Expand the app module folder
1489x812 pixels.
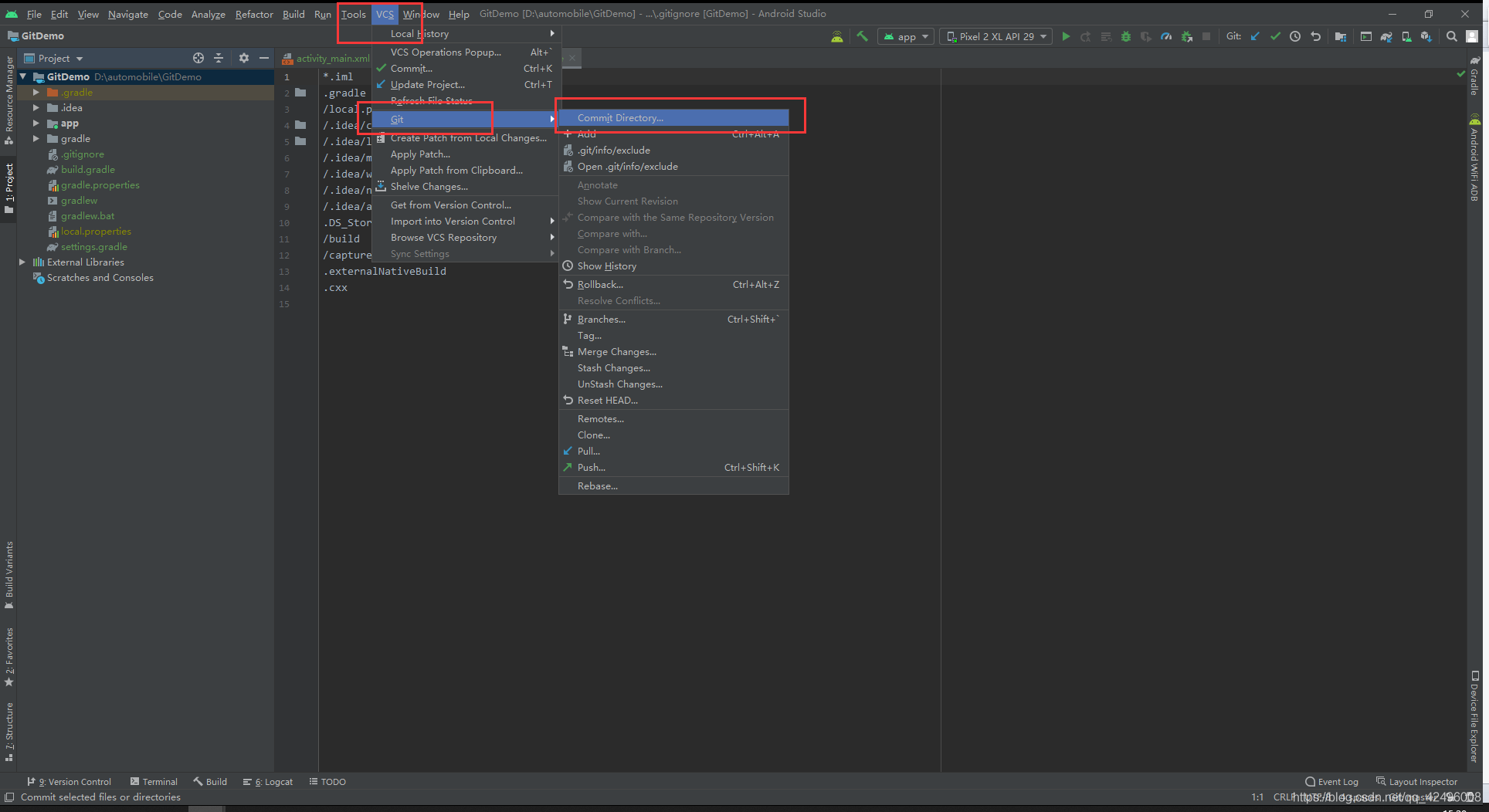pyautogui.click(x=36, y=123)
